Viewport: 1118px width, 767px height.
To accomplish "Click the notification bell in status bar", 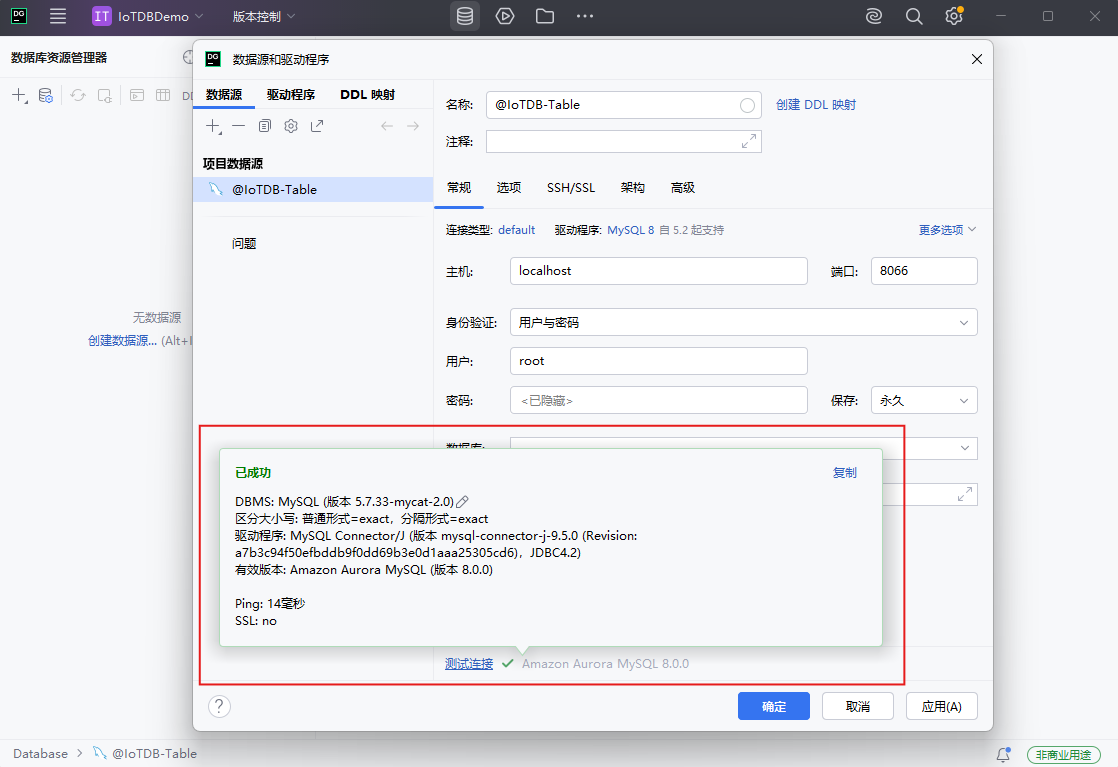I will pyautogui.click(x=1005, y=755).
